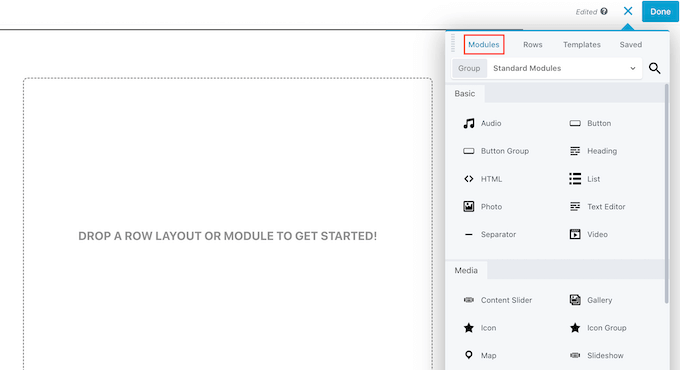
Task: Open module search with magnifier icon
Action: tap(654, 68)
